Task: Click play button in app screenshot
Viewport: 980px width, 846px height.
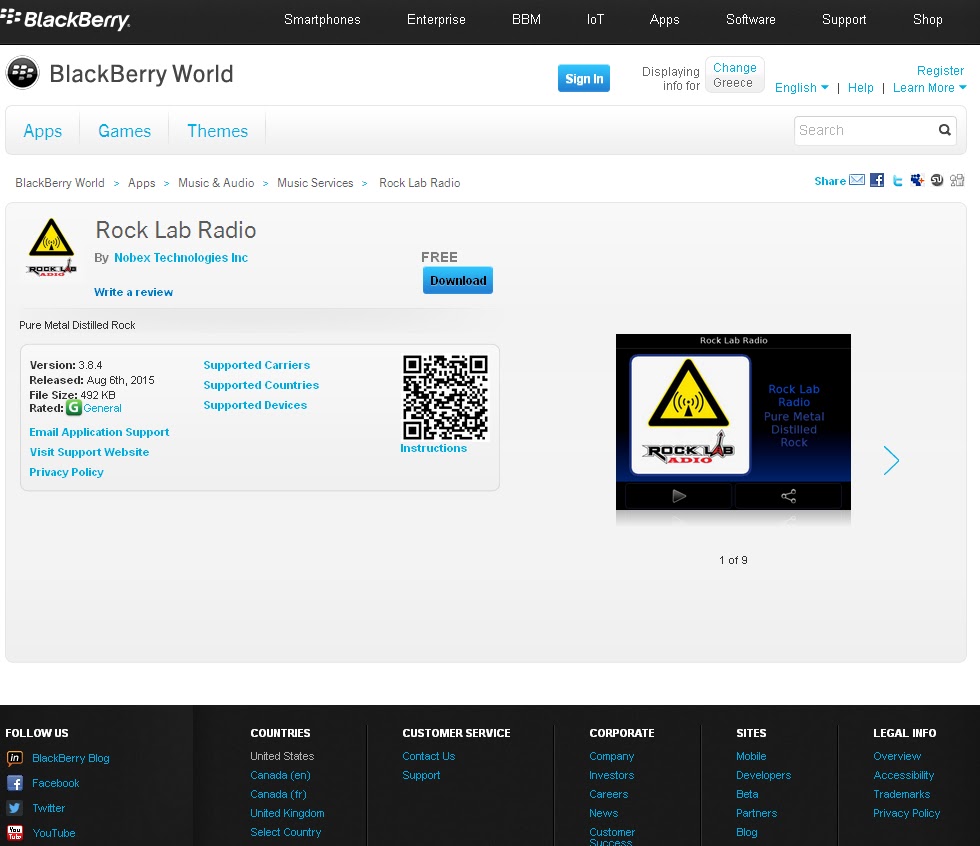Action: [679, 496]
